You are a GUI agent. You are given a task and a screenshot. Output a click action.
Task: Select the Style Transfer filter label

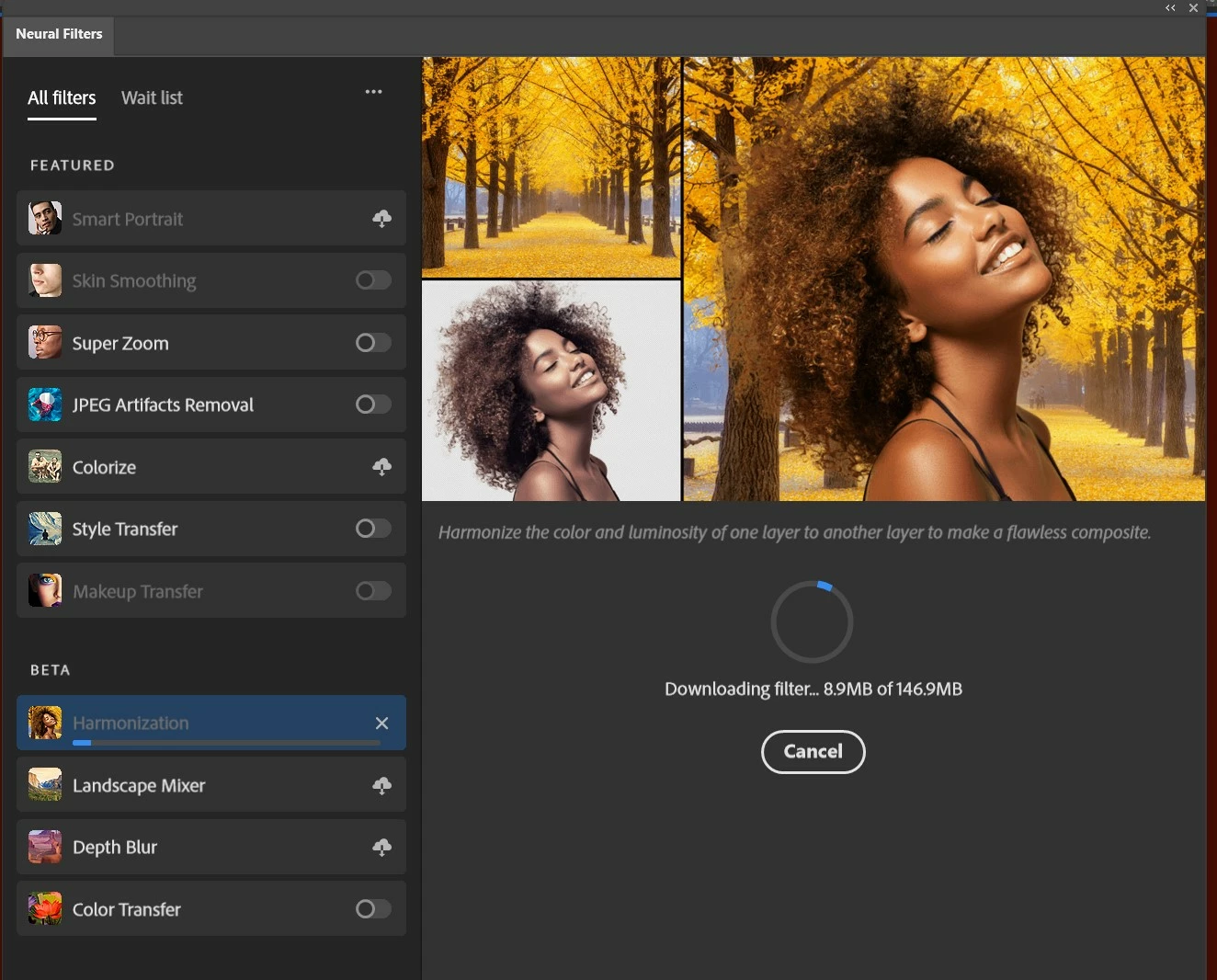(x=125, y=530)
